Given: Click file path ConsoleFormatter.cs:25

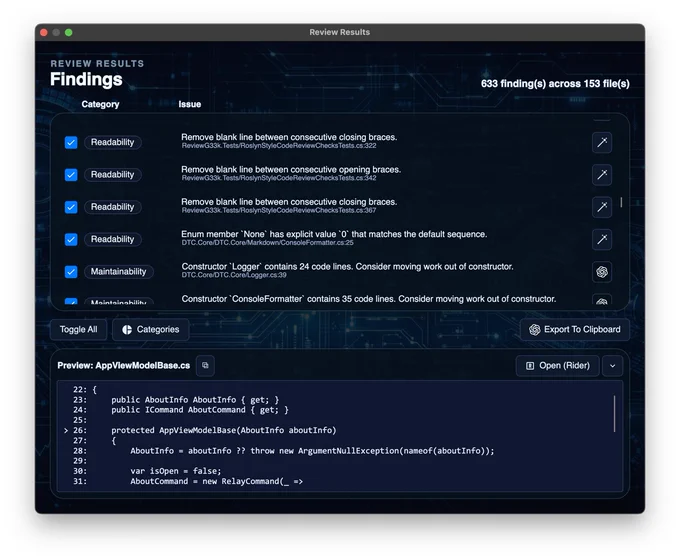Looking at the screenshot, I should [x=268, y=243].
